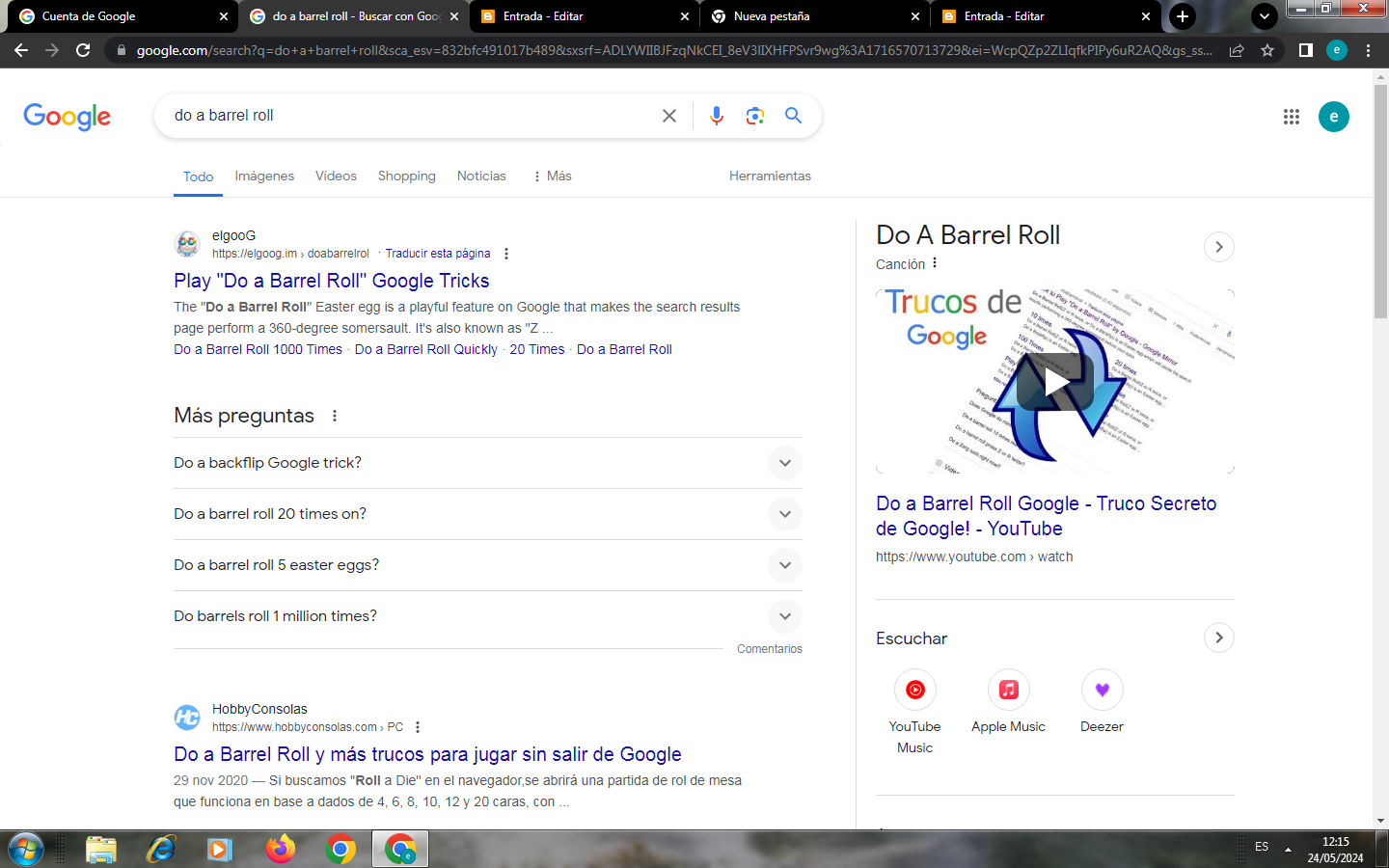Viewport: 1389px width, 868px height.
Task: Bookmark this page with star icon
Action: click(x=1267, y=50)
